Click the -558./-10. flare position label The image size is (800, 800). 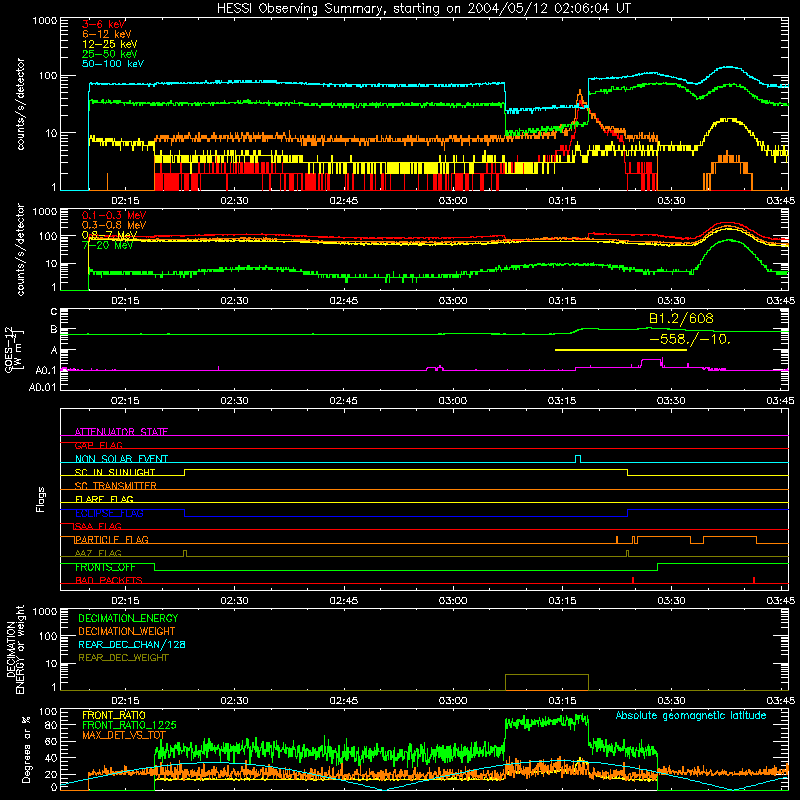coord(690,339)
